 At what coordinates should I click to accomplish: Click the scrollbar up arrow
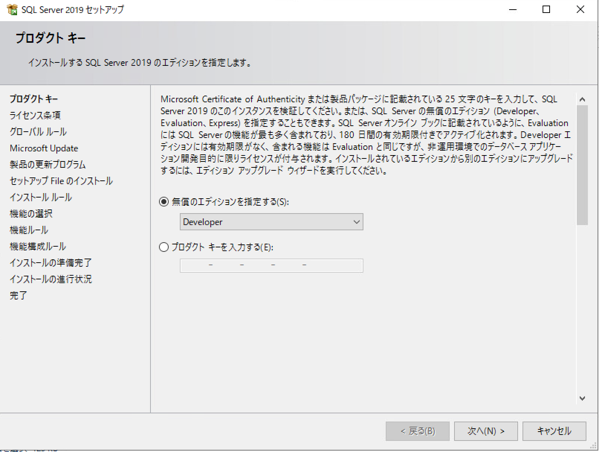582,99
